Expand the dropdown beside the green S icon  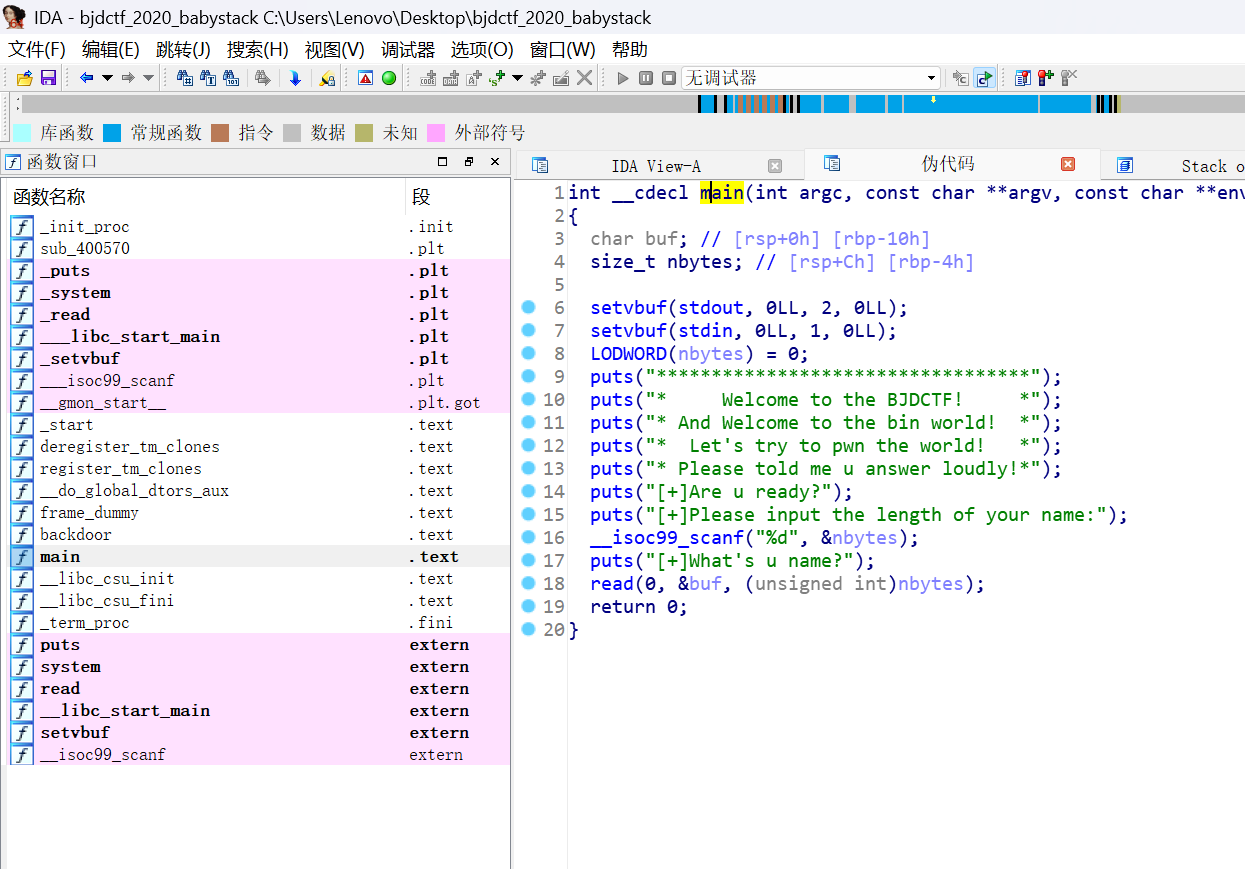click(x=517, y=78)
